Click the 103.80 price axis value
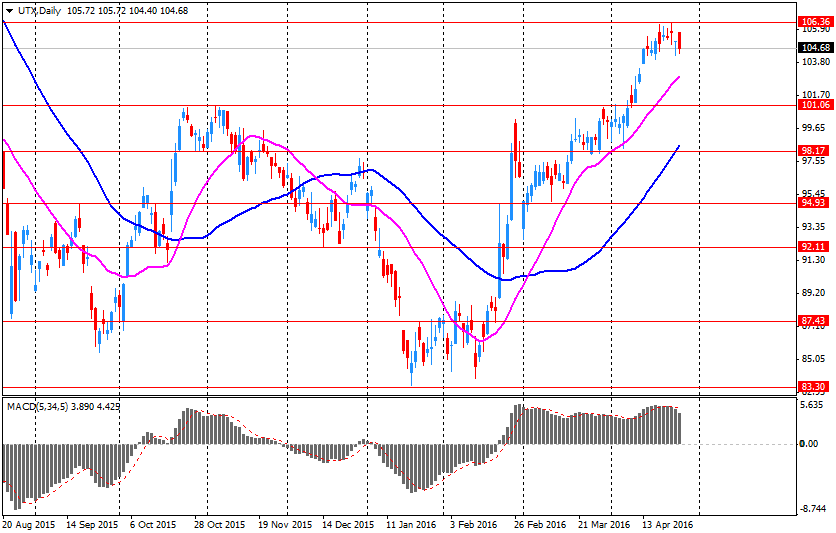The image size is (836, 533). (816, 62)
